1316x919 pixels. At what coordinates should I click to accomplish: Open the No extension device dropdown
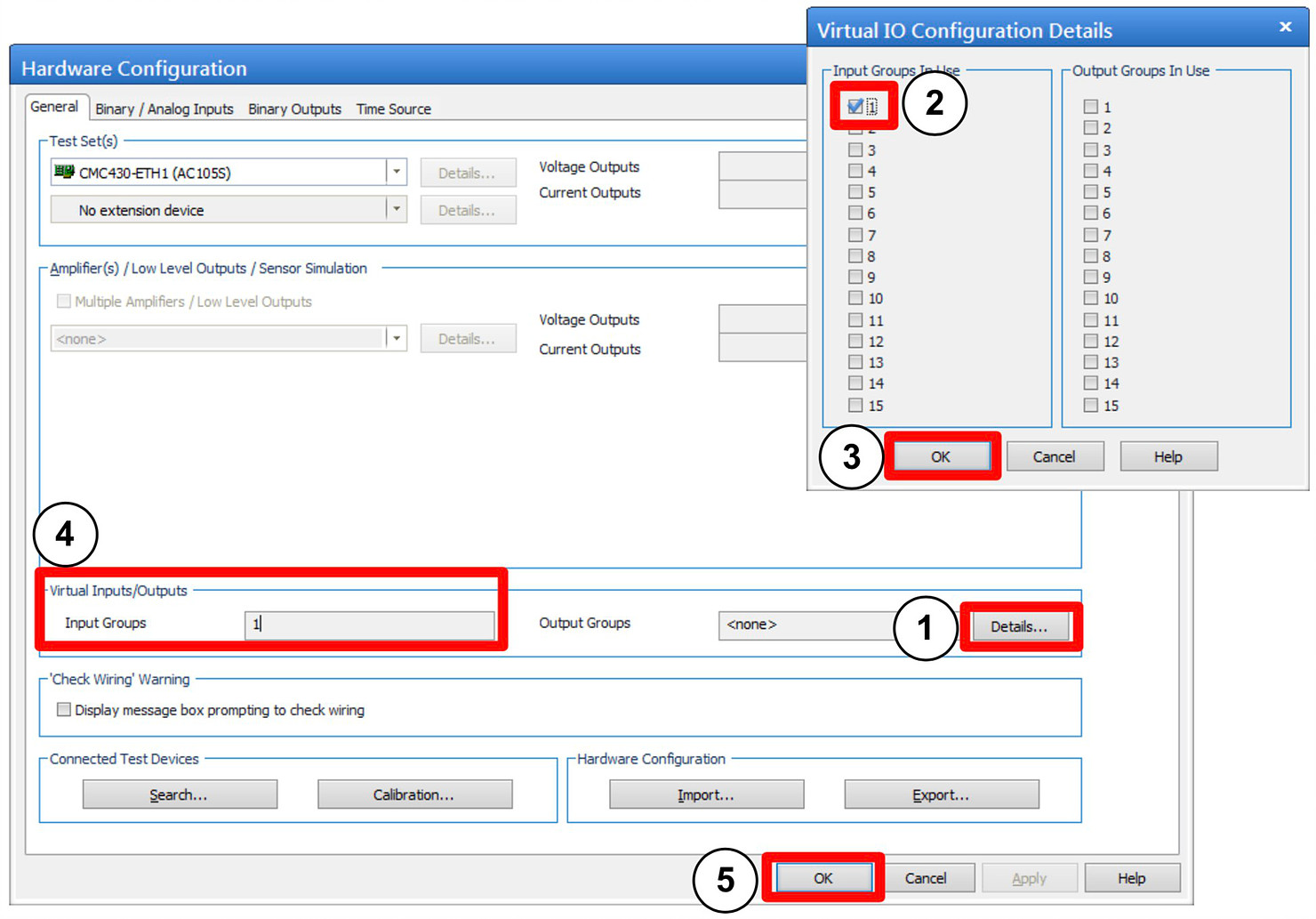coord(397,210)
